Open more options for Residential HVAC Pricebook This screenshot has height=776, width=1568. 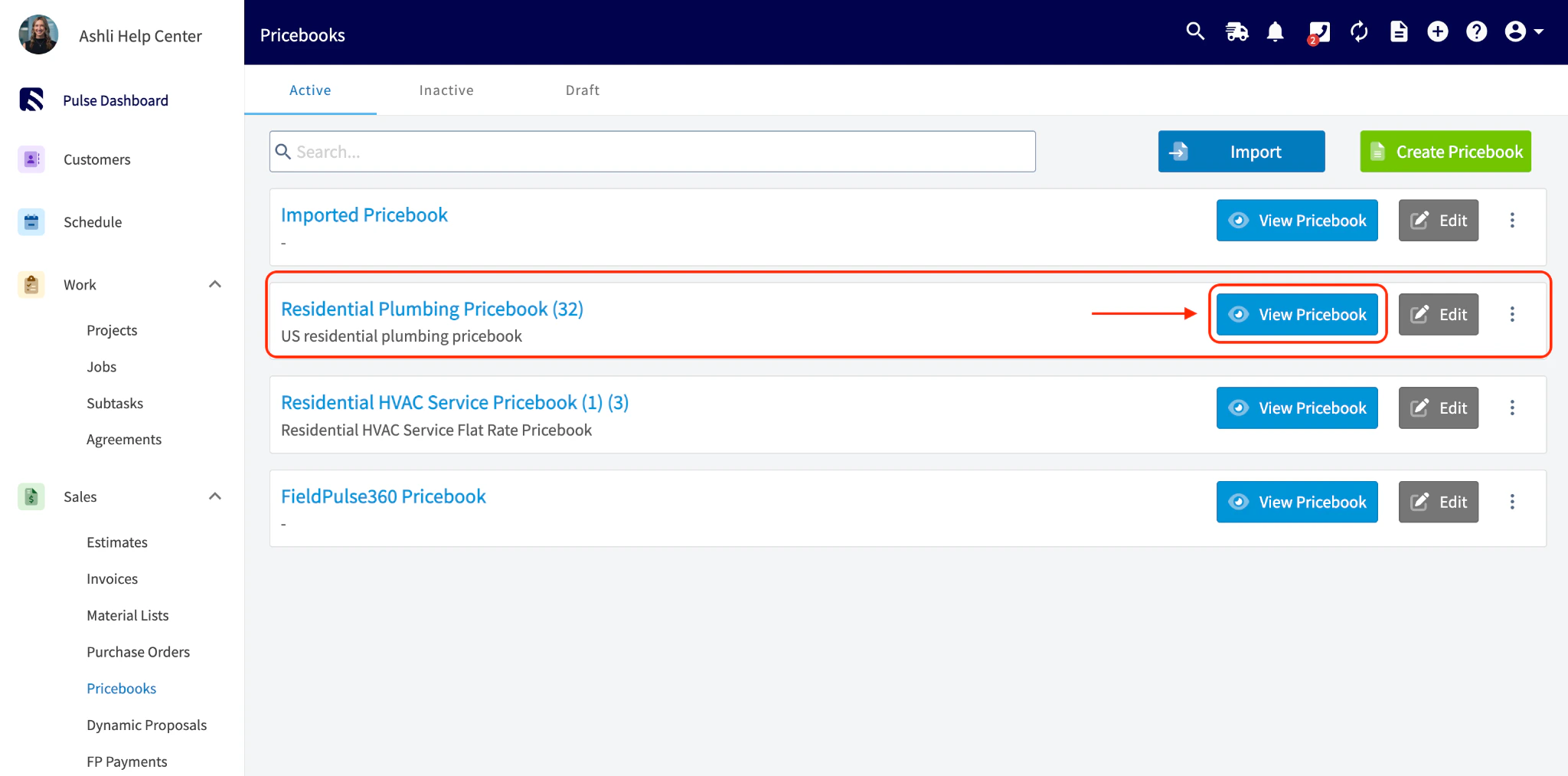point(1512,408)
